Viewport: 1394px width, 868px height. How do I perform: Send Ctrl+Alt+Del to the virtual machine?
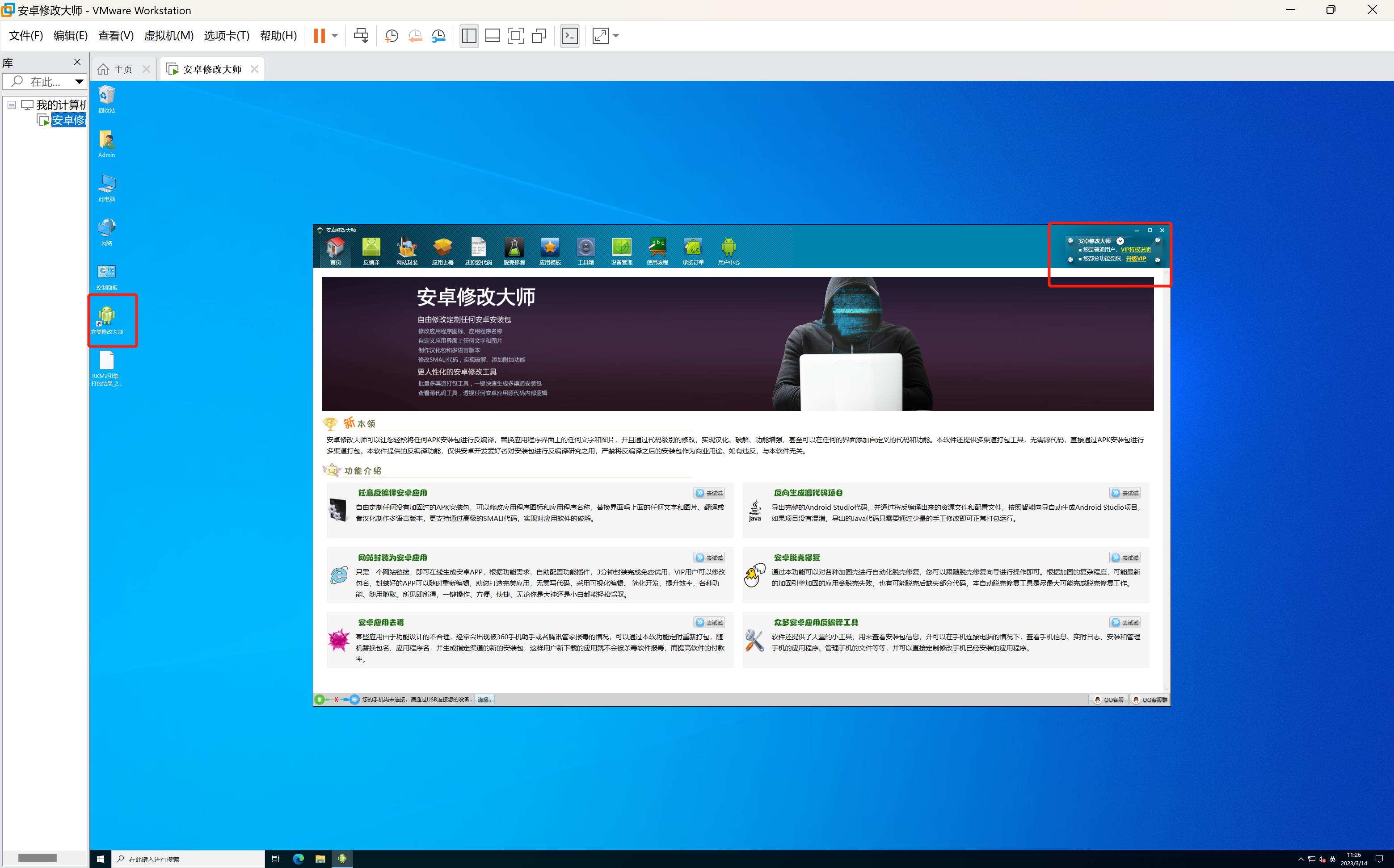pyautogui.click(x=361, y=36)
